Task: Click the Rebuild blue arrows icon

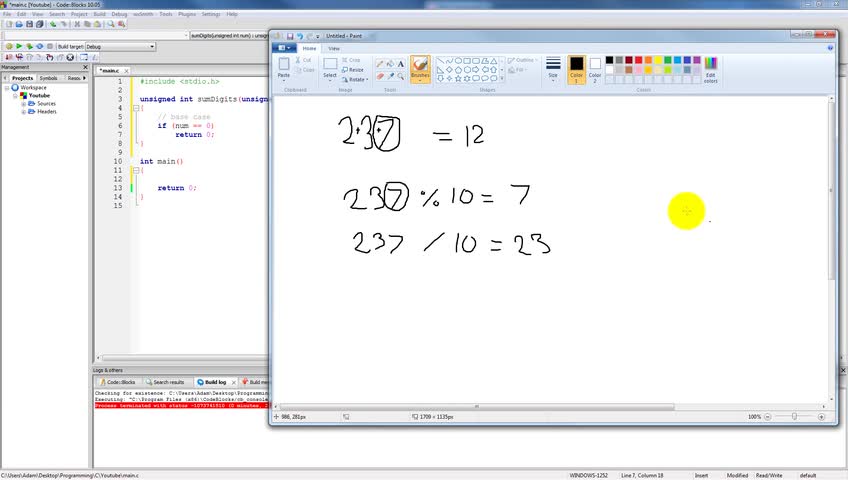Action: (39, 46)
